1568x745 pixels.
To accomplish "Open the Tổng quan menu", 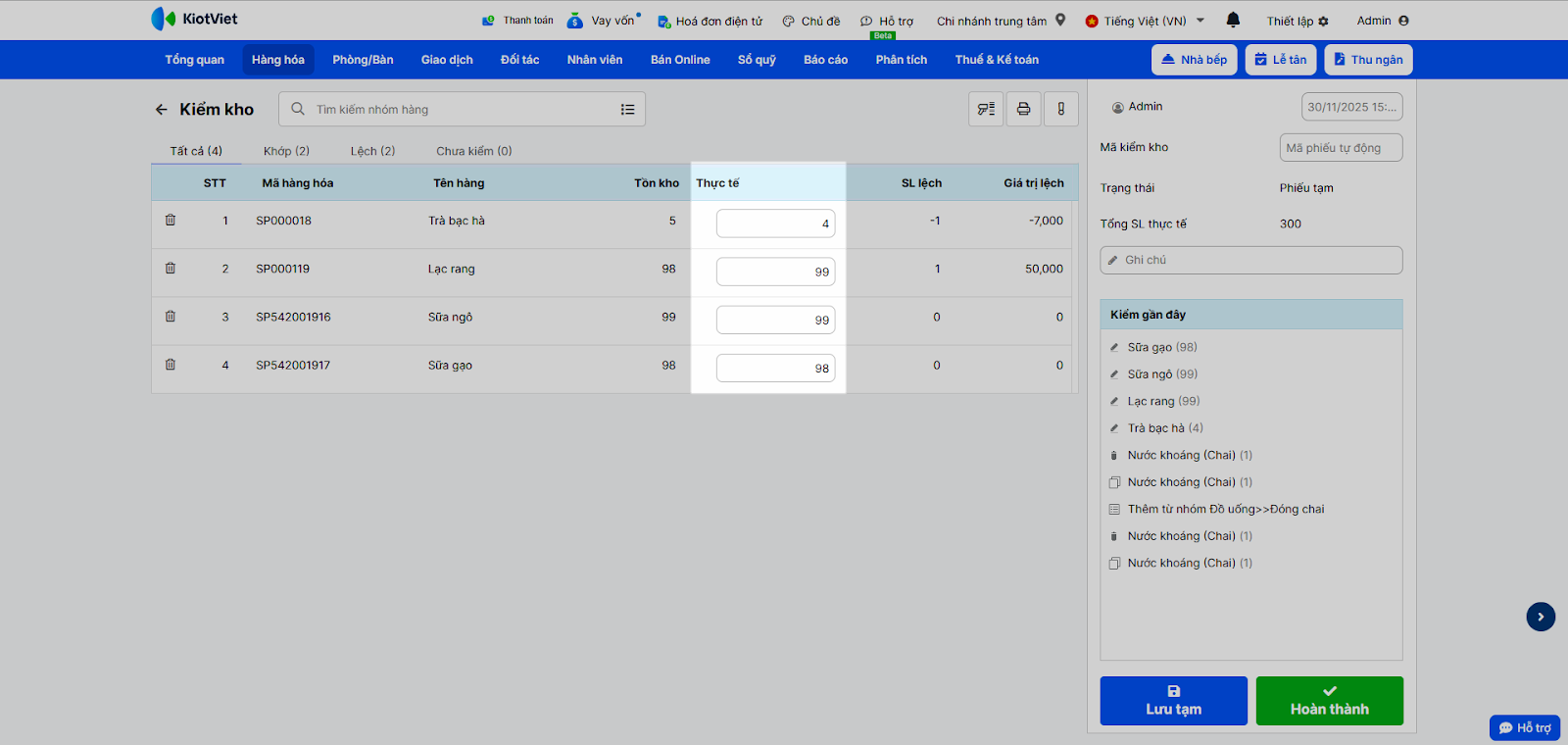I will [x=194, y=60].
